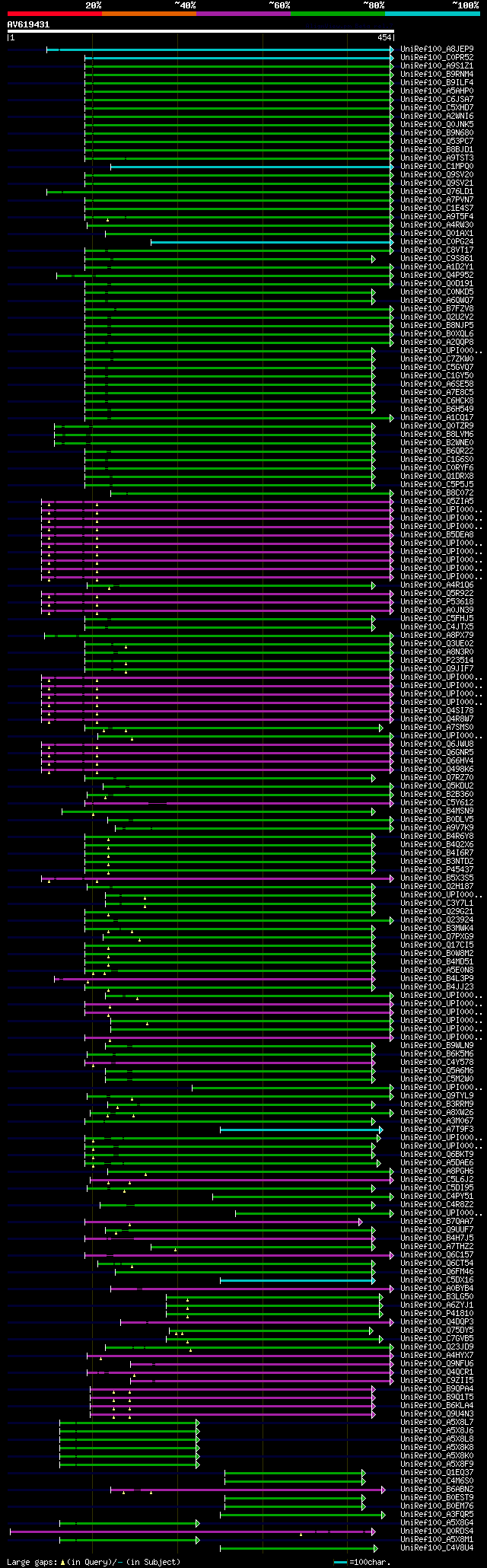Open hit UniRef100_C0PR52

click(x=437, y=58)
